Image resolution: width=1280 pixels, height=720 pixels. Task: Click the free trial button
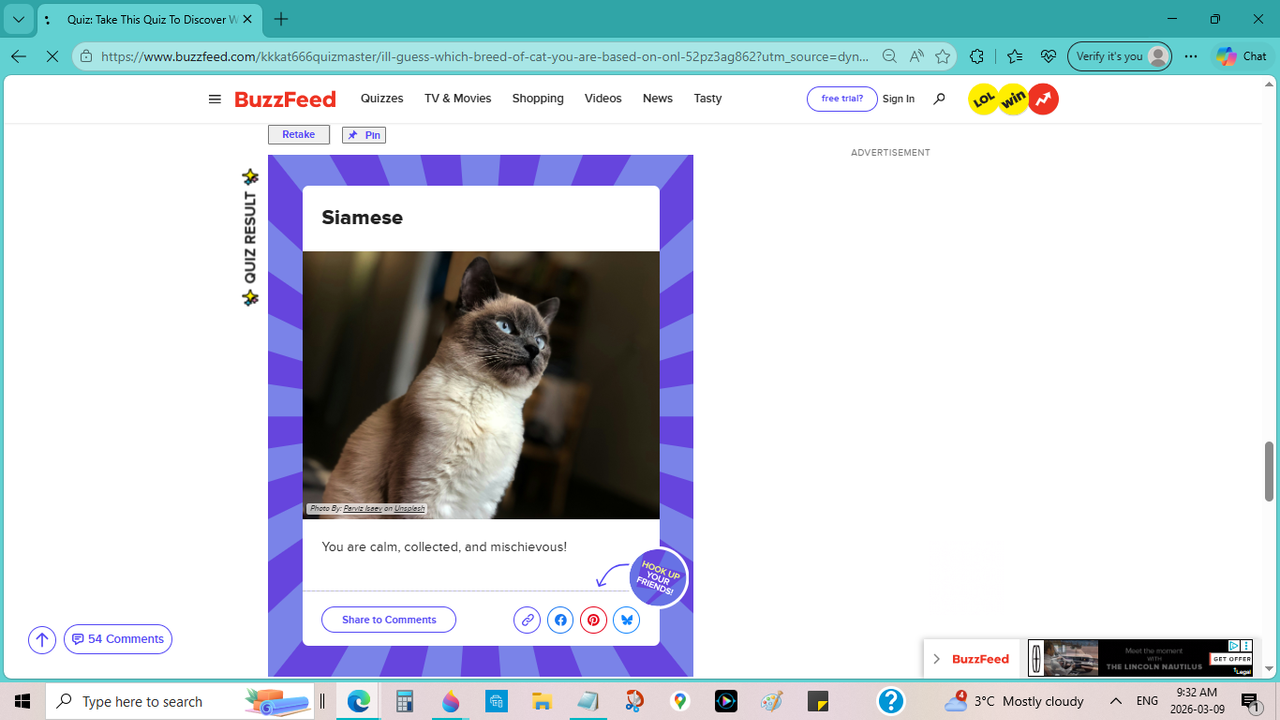[842, 99]
